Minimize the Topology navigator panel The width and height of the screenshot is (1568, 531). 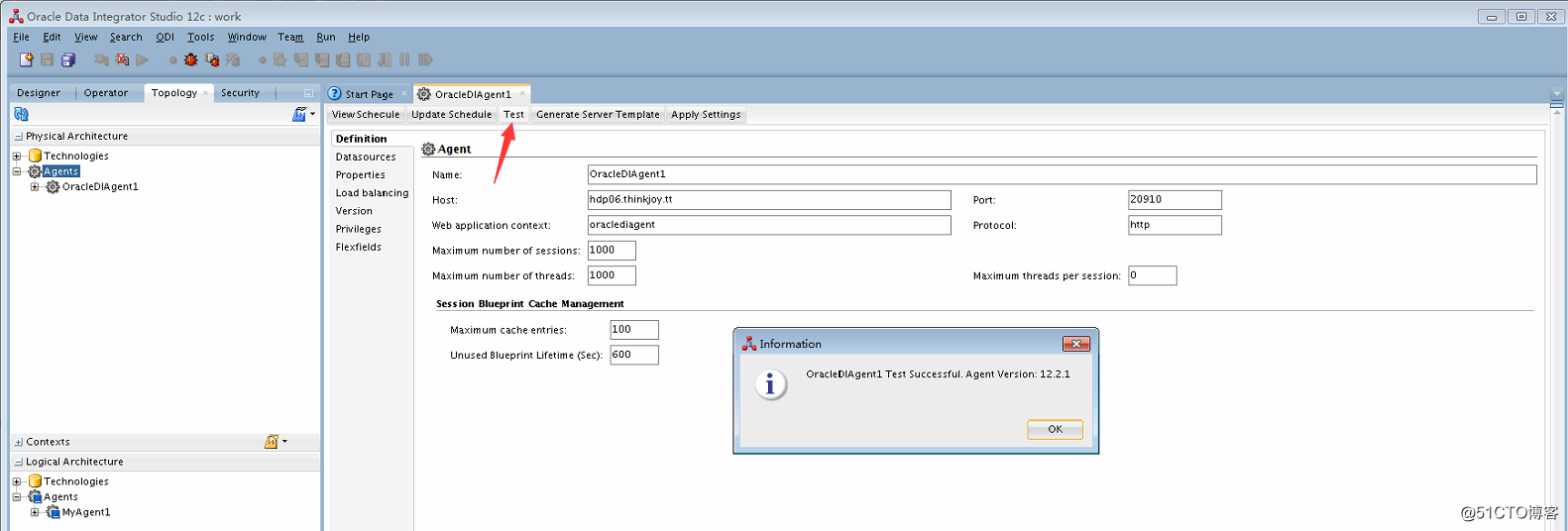[x=308, y=93]
